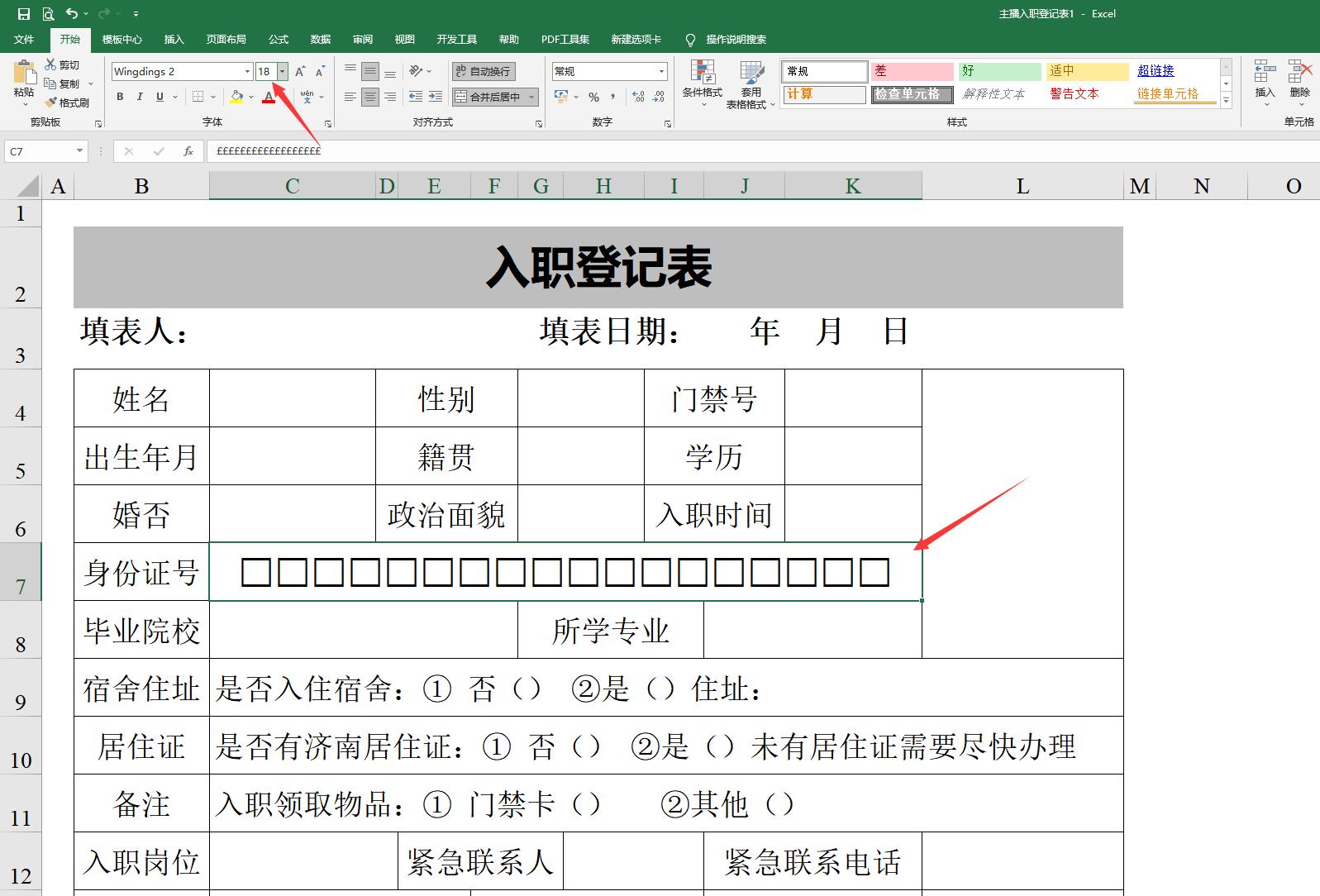Decrease the cell indent

415,97
